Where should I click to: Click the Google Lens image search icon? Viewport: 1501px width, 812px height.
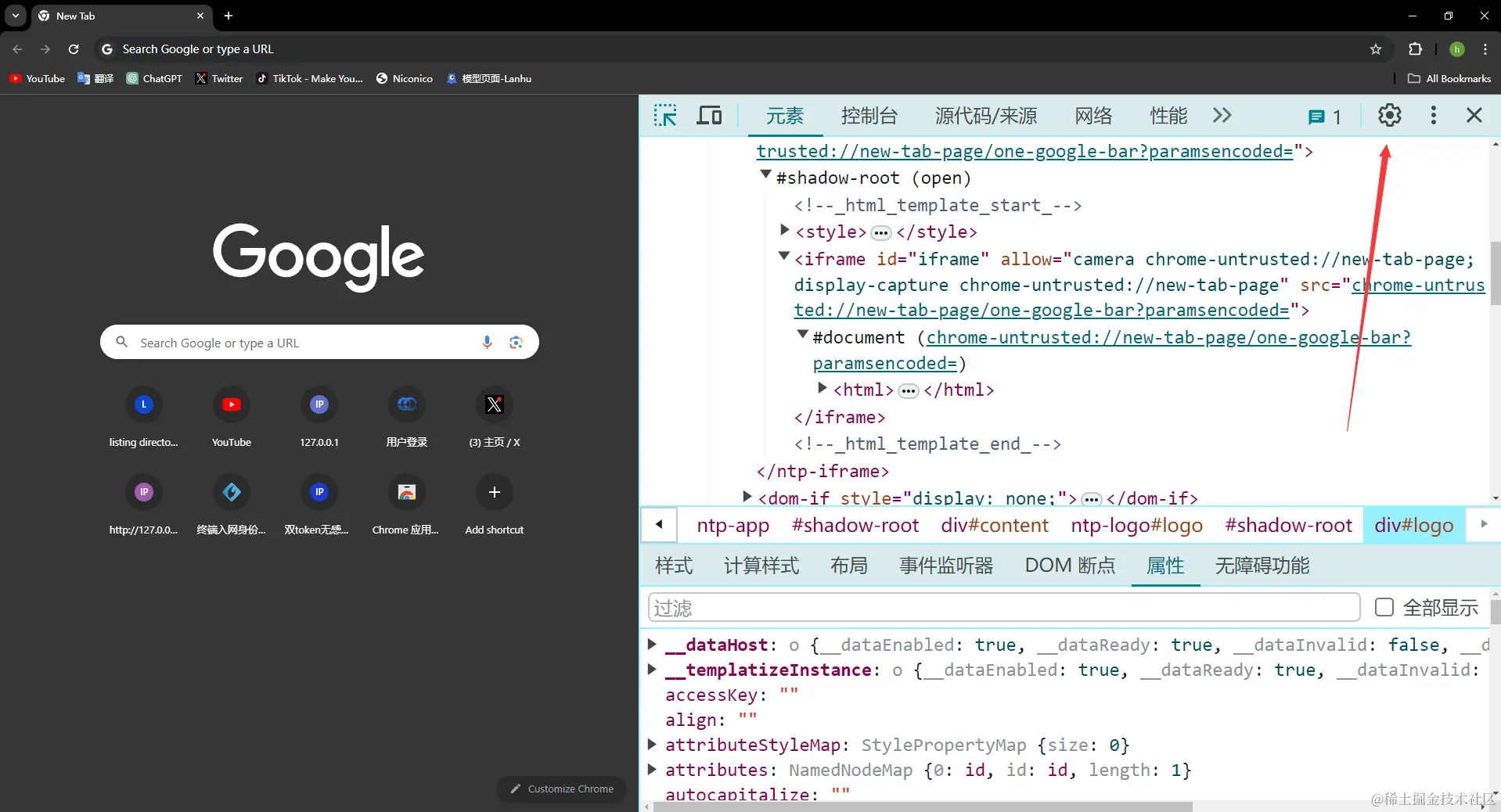[x=516, y=343]
